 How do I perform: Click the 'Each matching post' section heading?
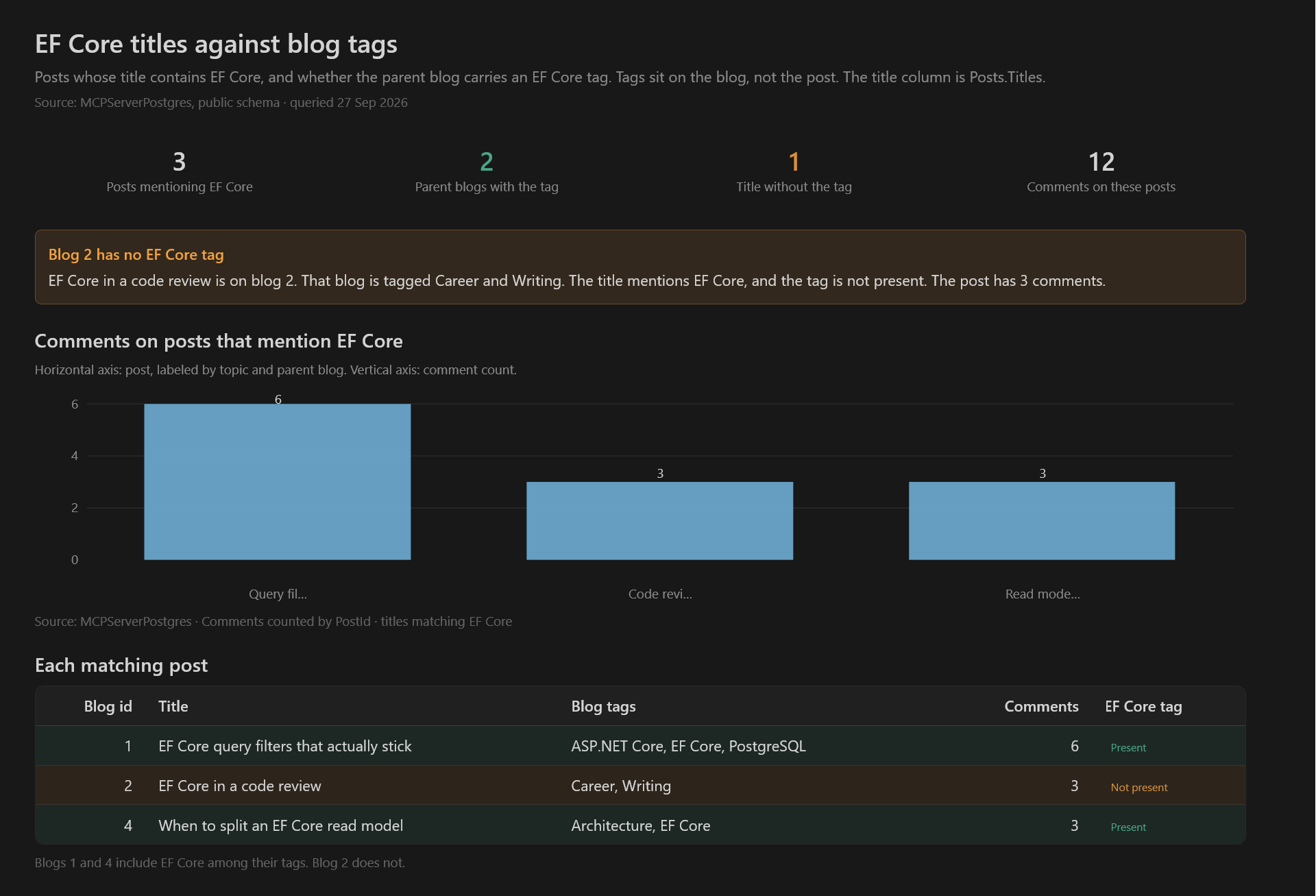click(x=121, y=665)
